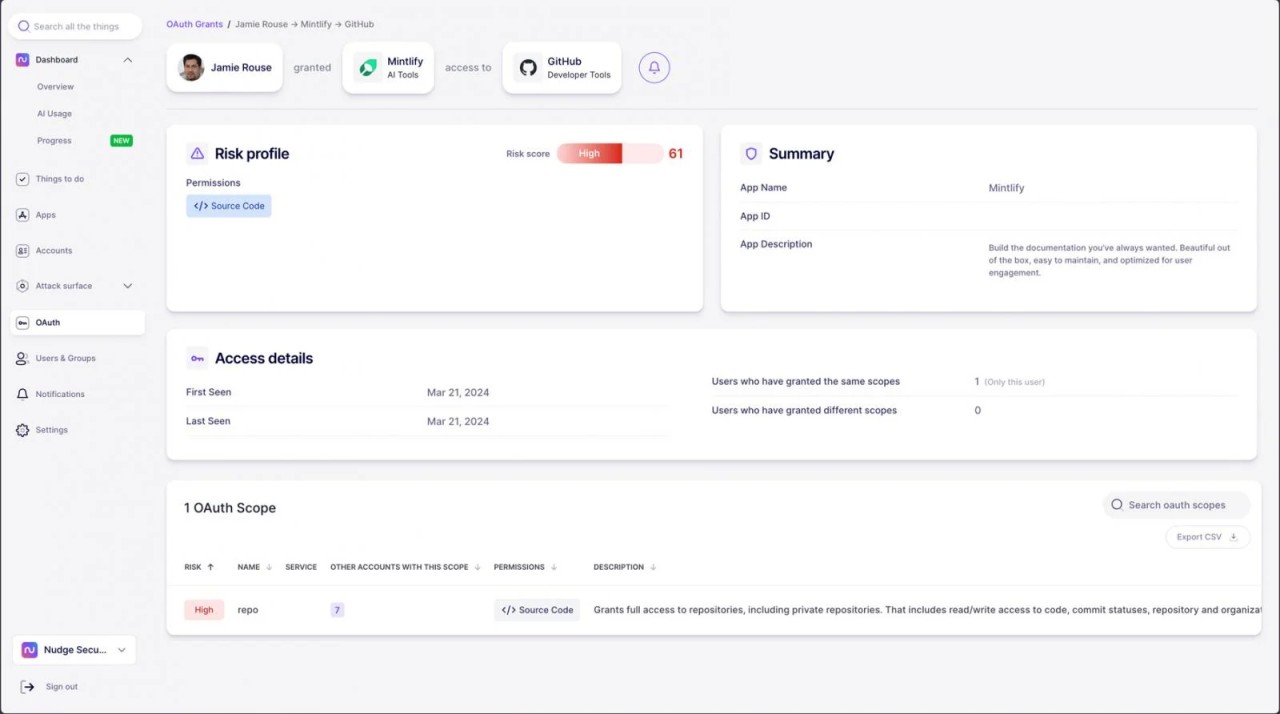Go to AI Usage page
The height and width of the screenshot is (714, 1280).
[x=55, y=114]
